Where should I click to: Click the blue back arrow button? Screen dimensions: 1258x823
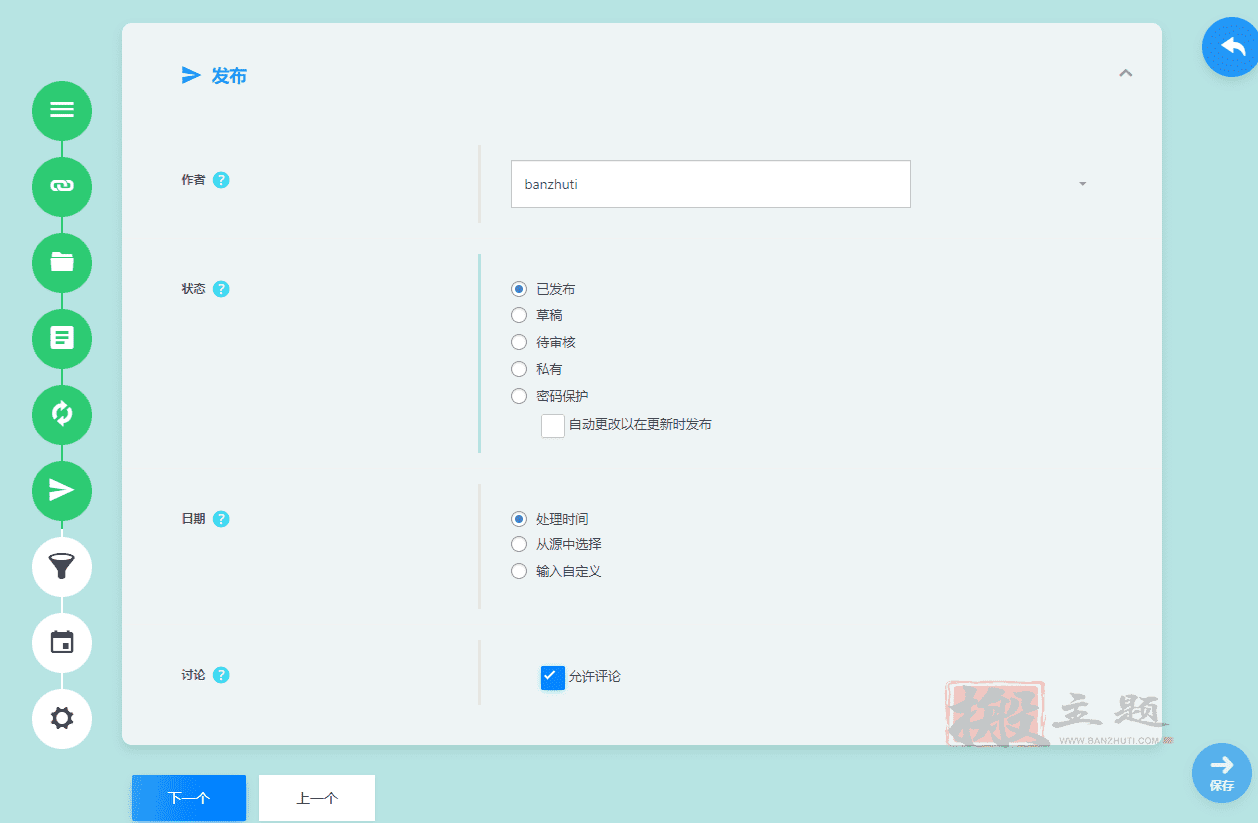coord(1232,47)
